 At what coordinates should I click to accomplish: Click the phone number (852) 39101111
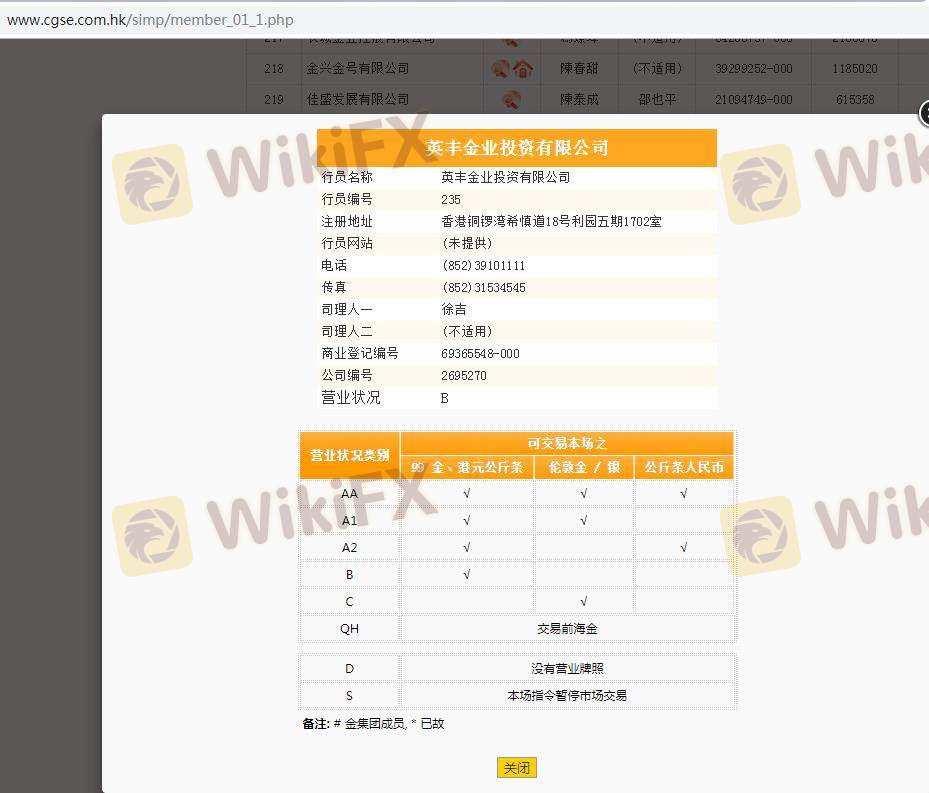tap(483, 266)
